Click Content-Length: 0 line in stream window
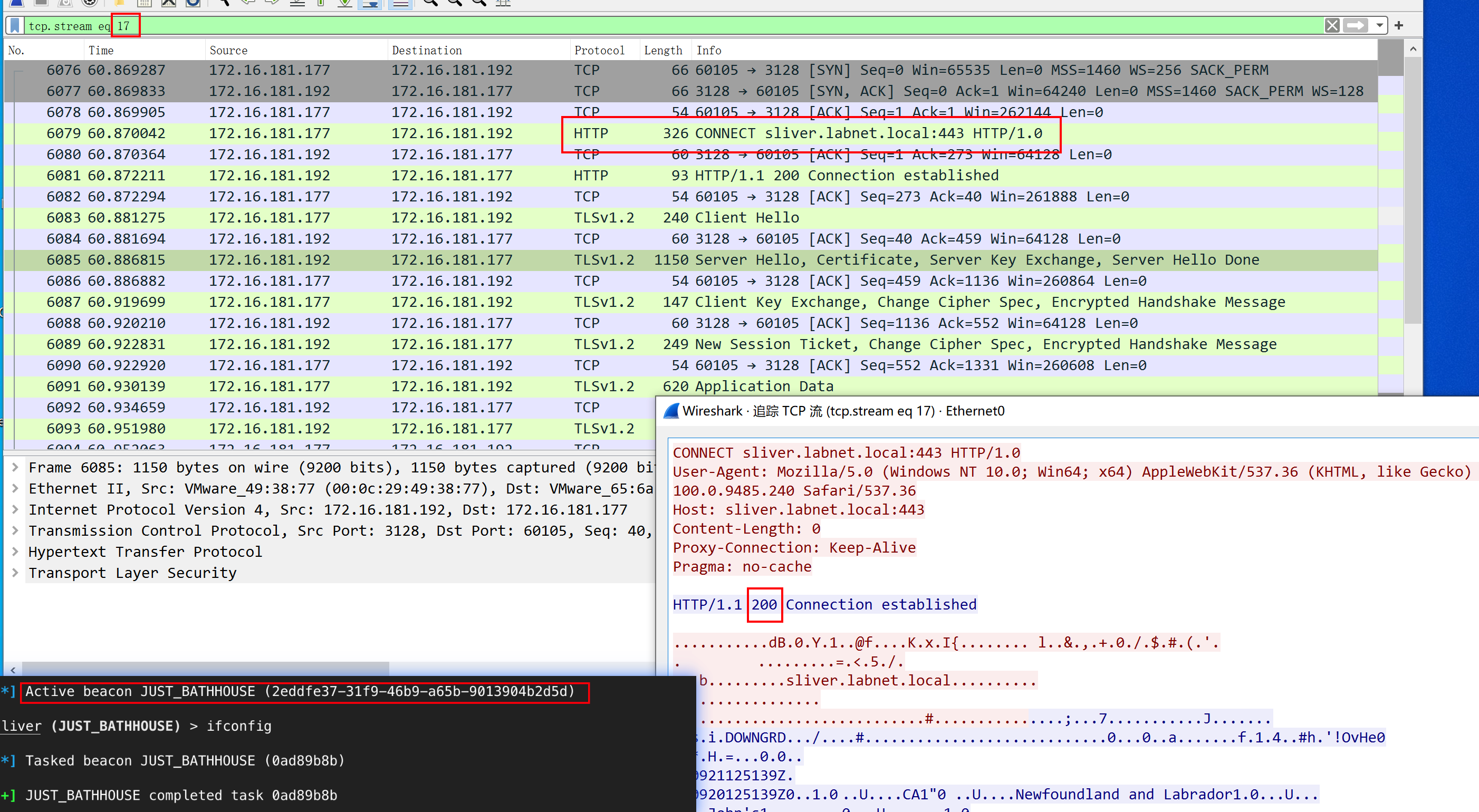The width and height of the screenshot is (1479, 812). 746,528
